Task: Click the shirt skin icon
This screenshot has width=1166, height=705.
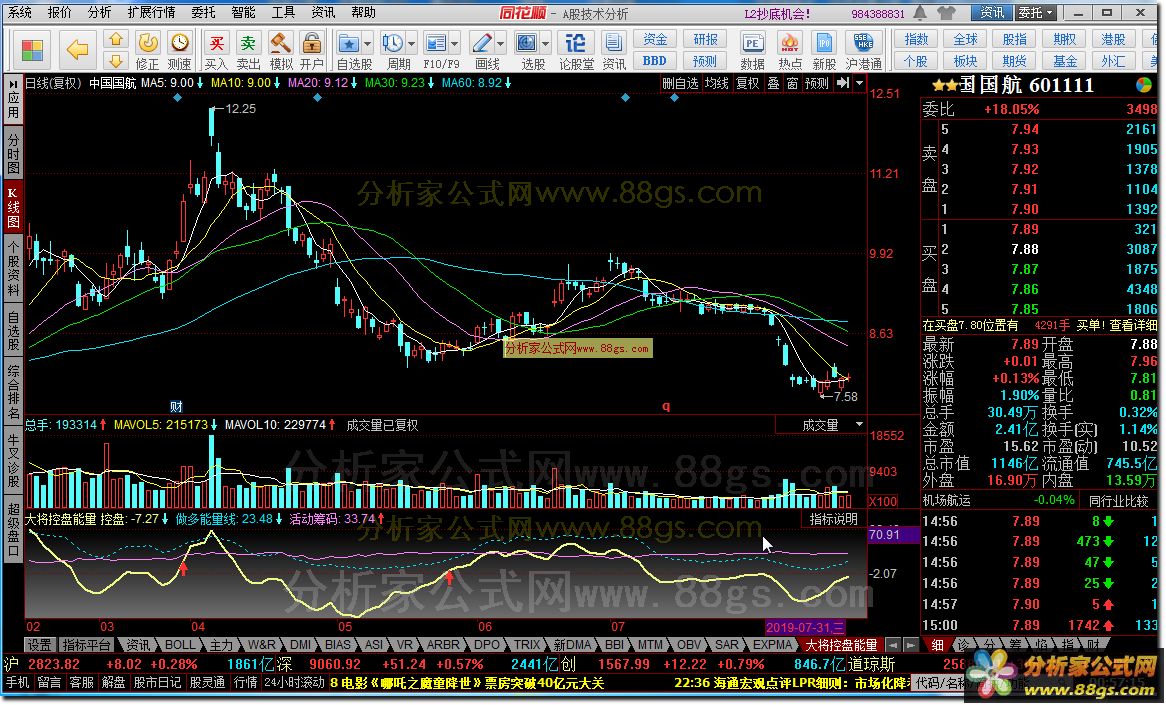Action: [x=946, y=13]
